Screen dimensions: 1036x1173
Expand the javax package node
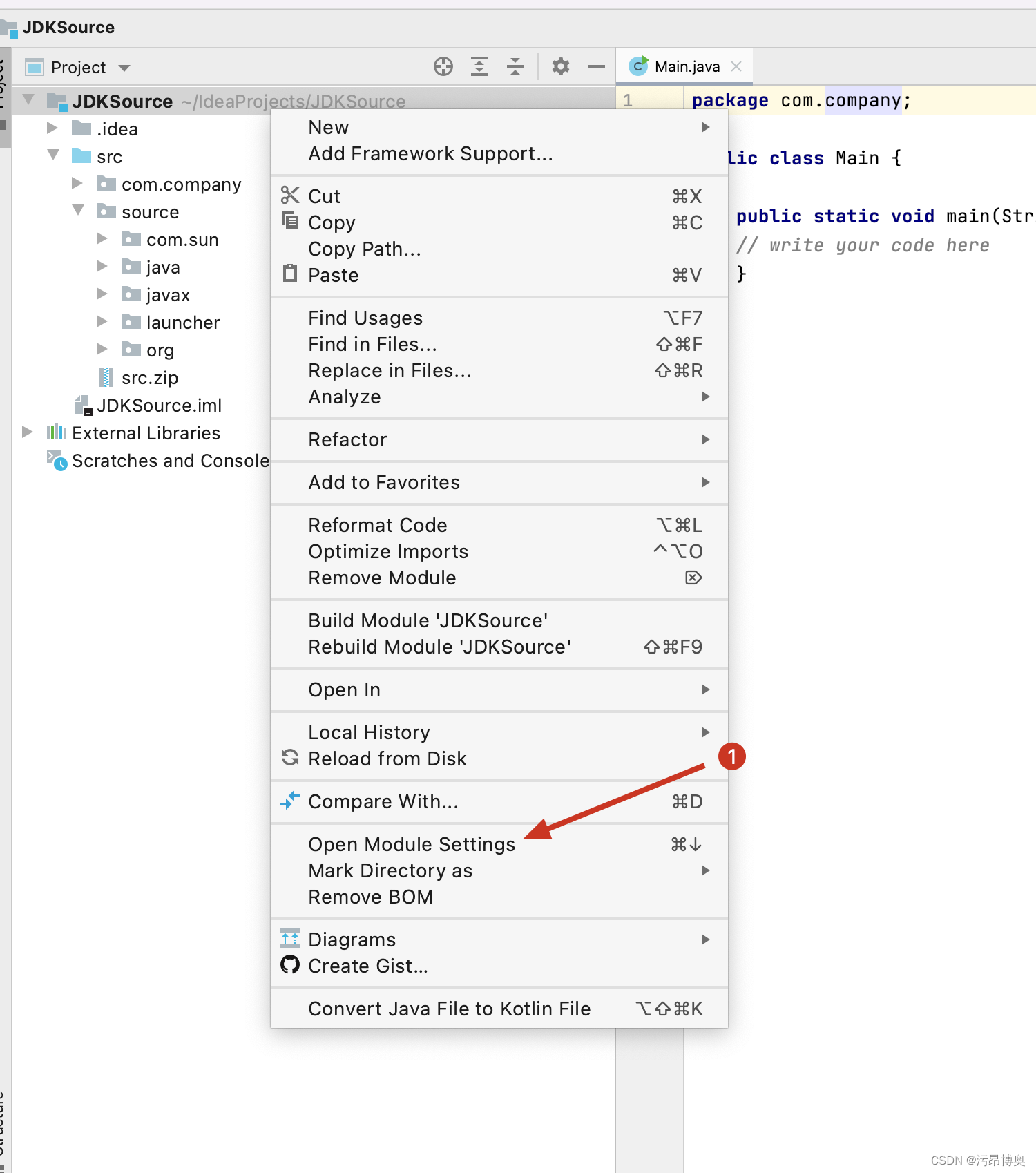tap(102, 294)
